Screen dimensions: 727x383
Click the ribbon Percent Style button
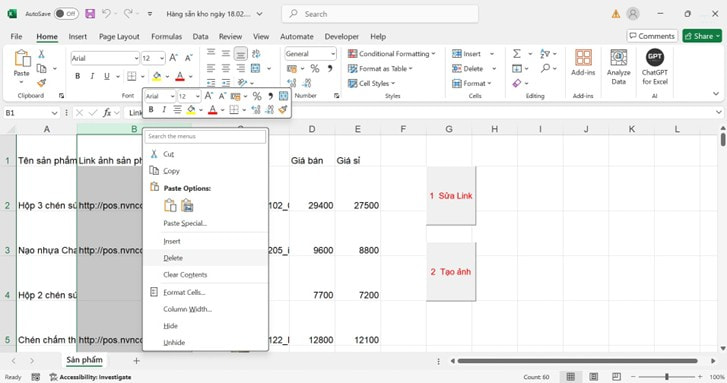tap(315, 69)
